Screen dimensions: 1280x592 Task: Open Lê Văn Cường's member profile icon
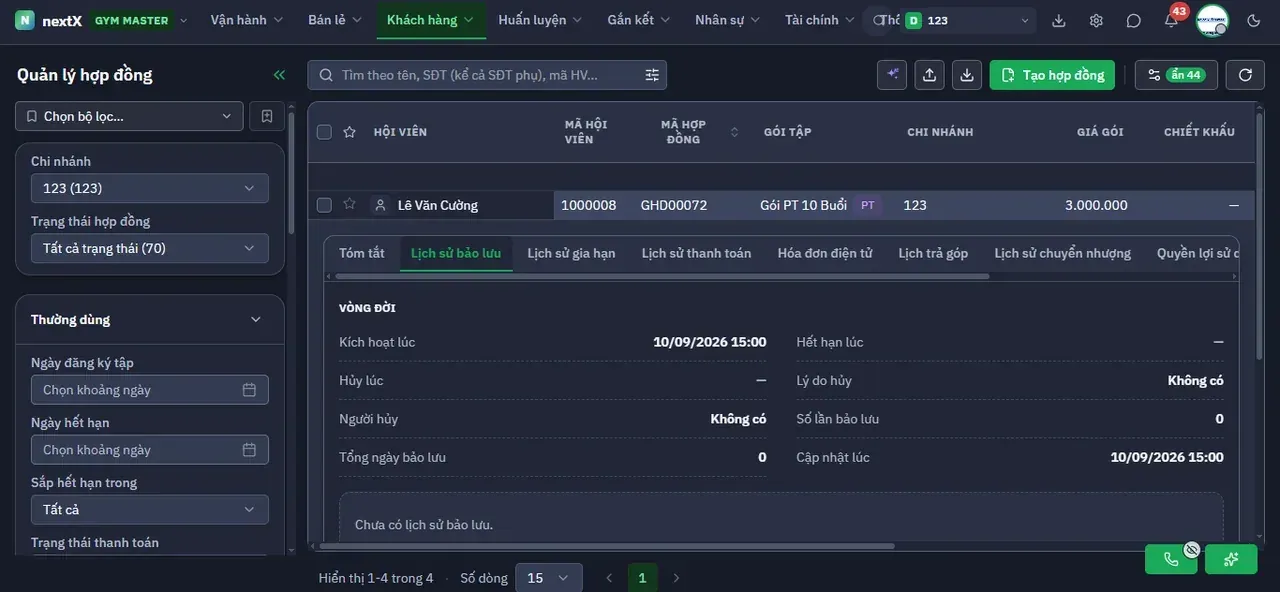click(x=380, y=205)
